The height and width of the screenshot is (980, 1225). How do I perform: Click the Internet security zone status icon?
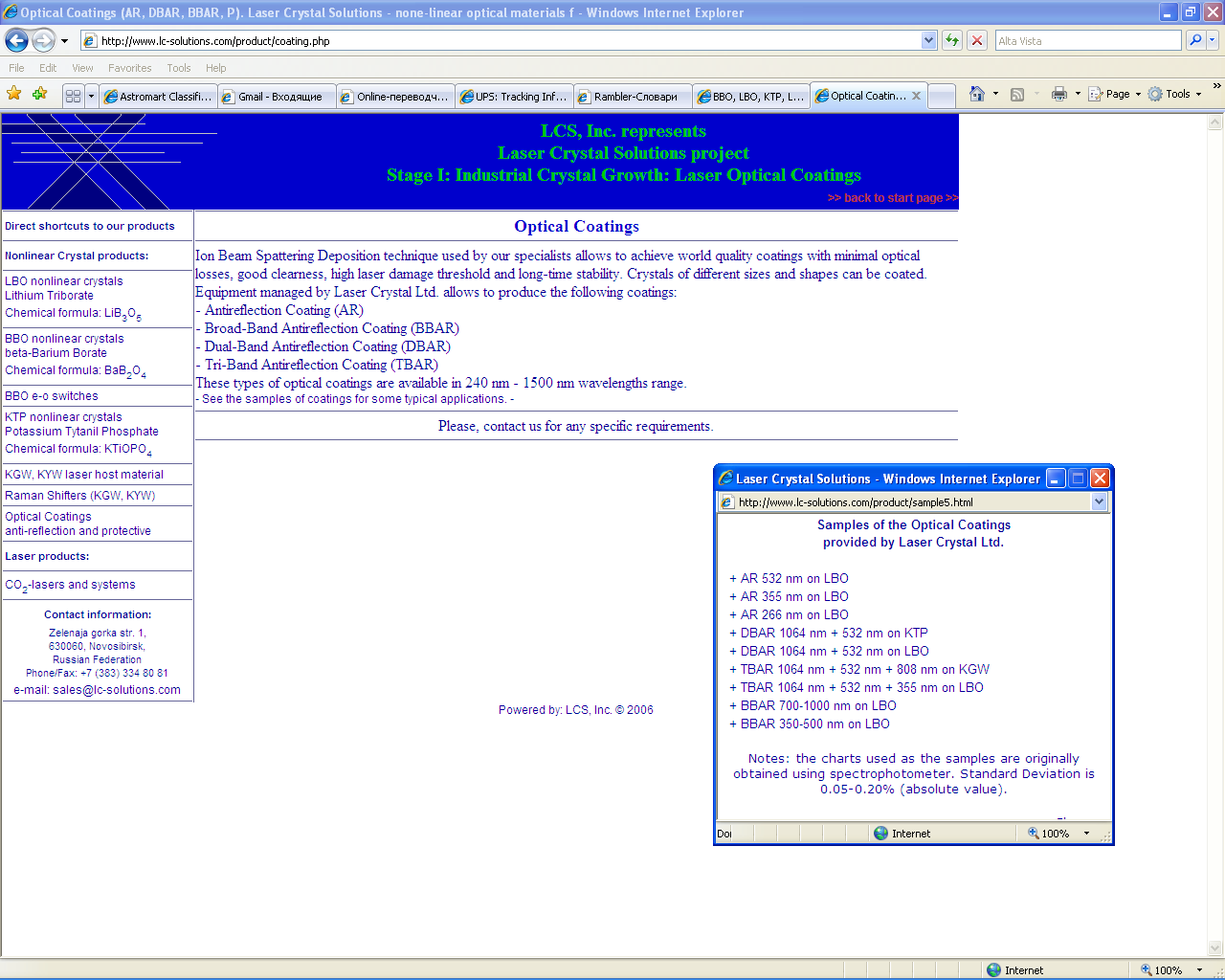tap(993, 969)
